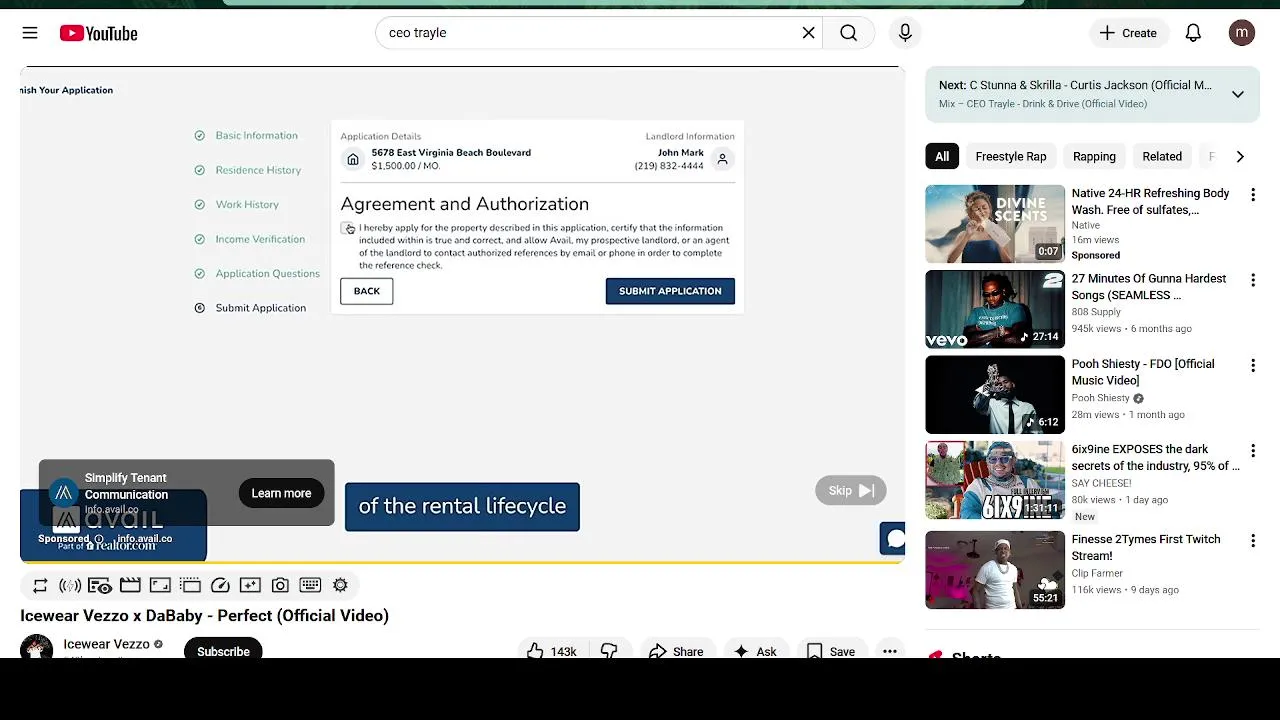Click 'SUBMIT APPLICATION' in the ad video

(x=670, y=291)
